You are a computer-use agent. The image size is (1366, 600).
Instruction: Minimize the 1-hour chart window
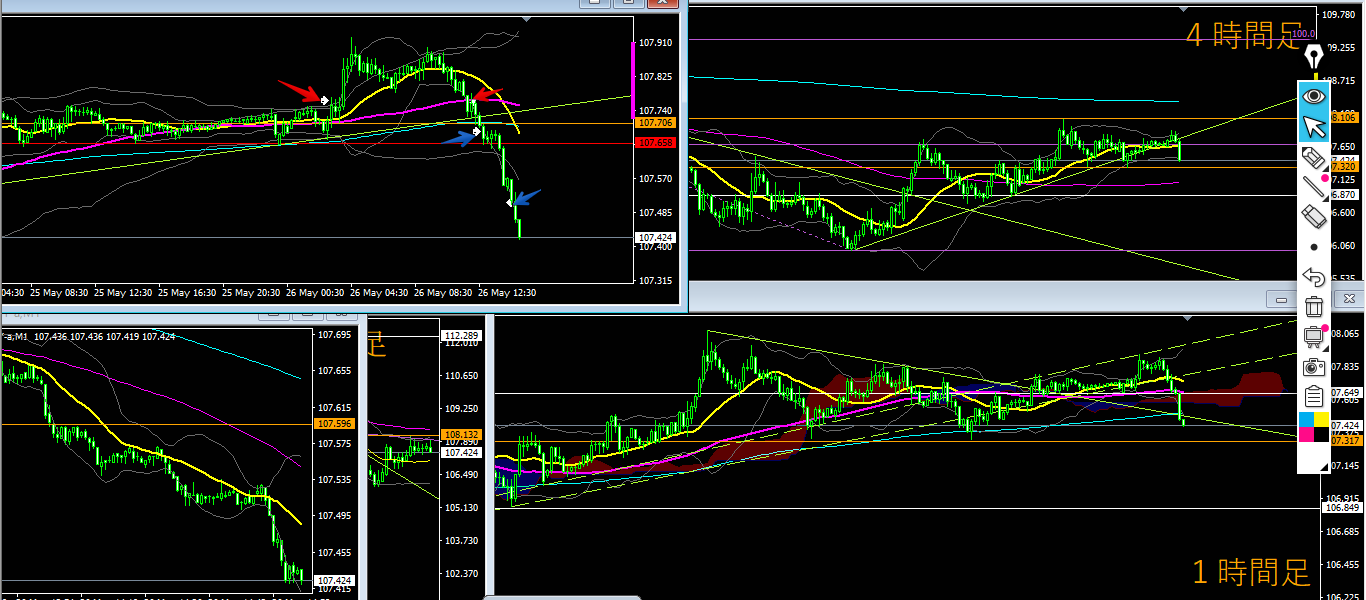[1281, 299]
